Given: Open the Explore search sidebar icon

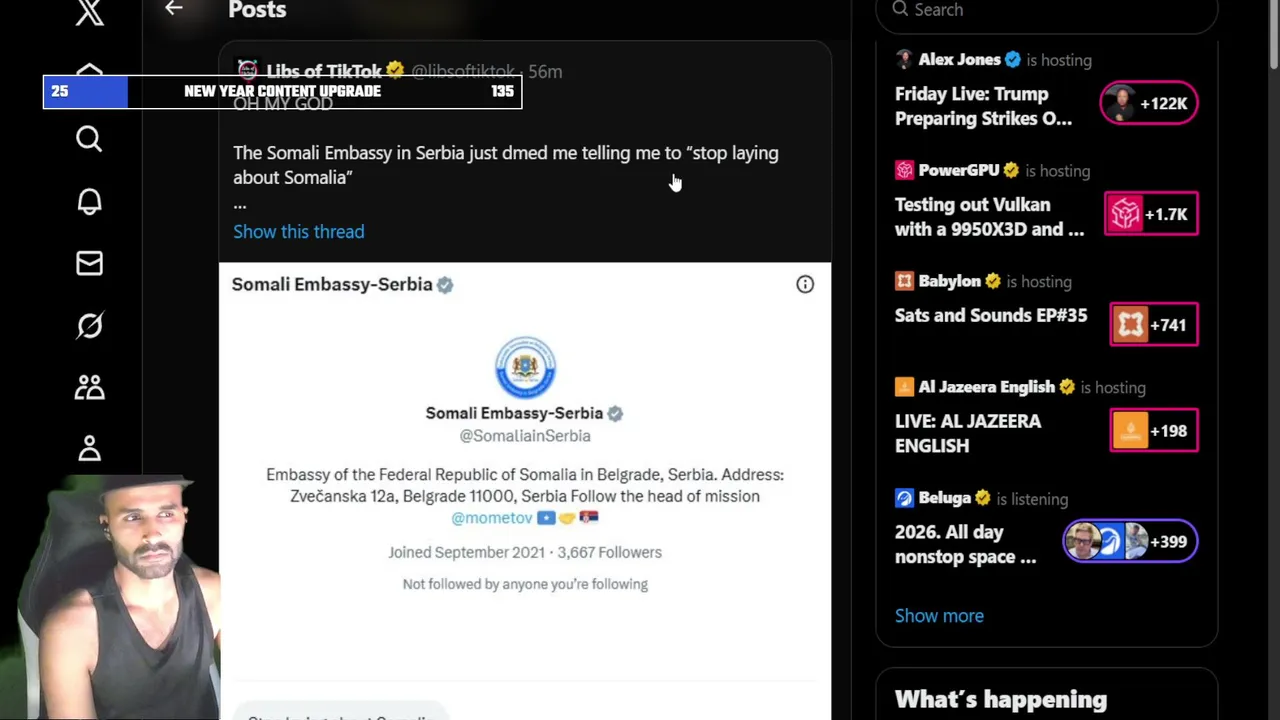Looking at the screenshot, I should [89, 139].
